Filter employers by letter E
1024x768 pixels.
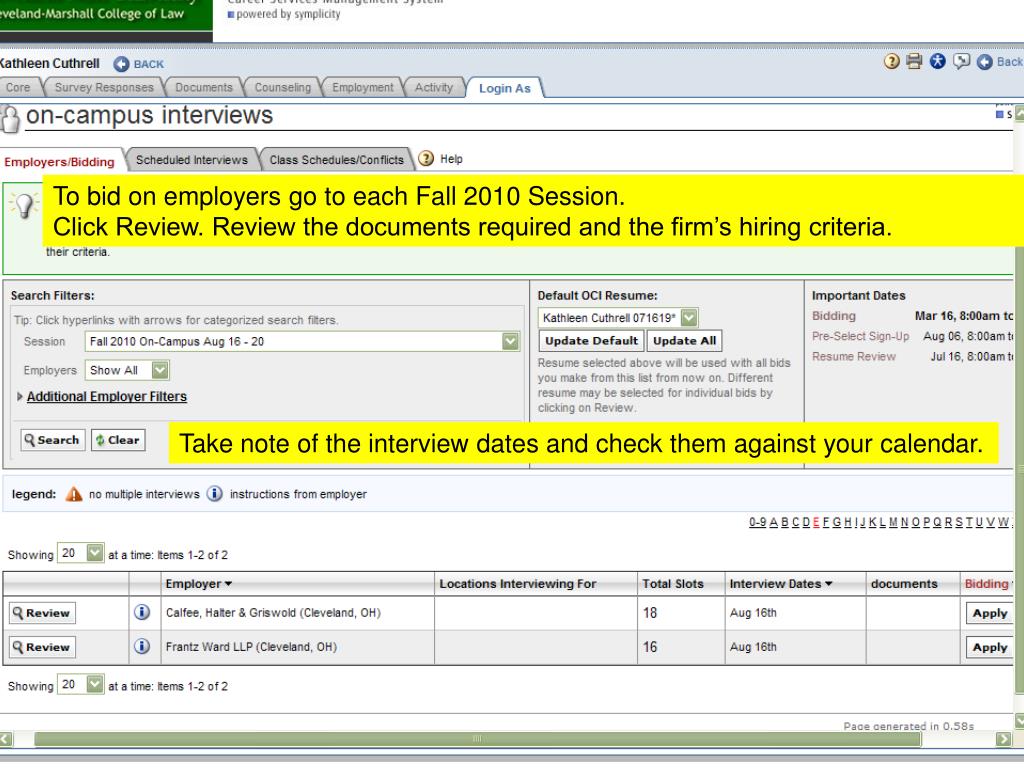click(x=816, y=522)
